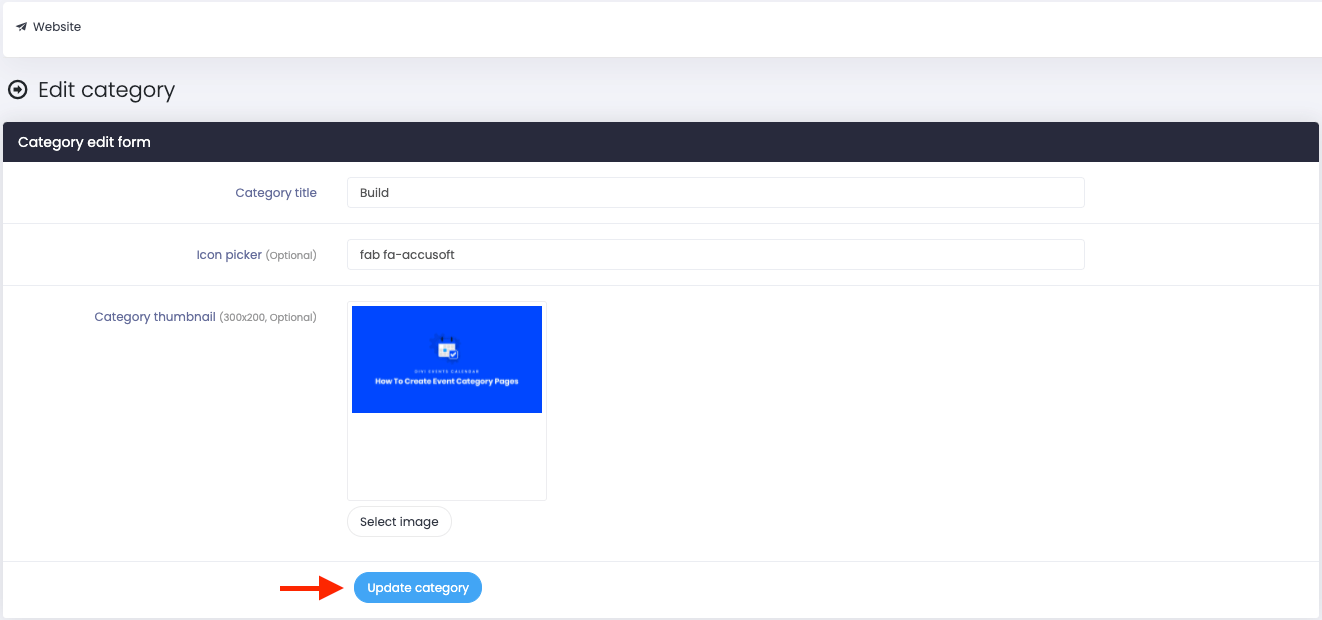Click the arrow circle icon beside Edit category
The height and width of the screenshot is (620, 1322).
[18, 90]
